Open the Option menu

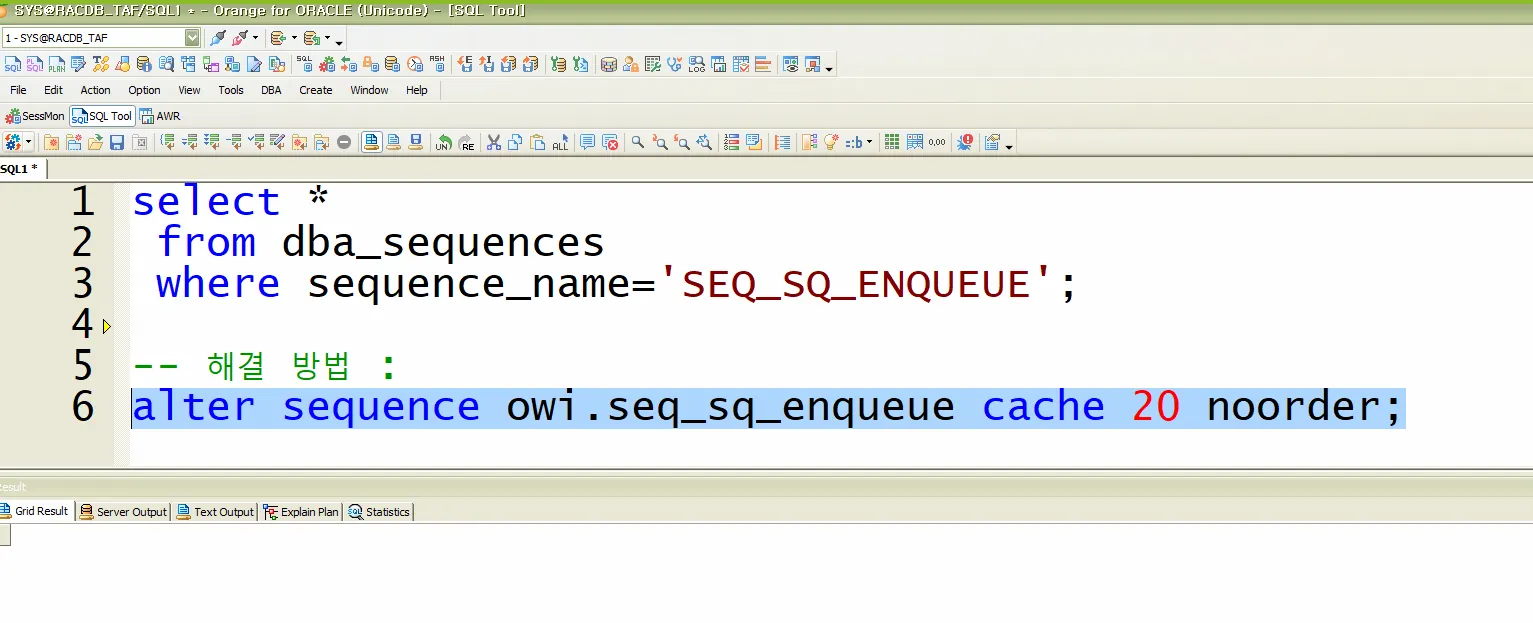(144, 90)
